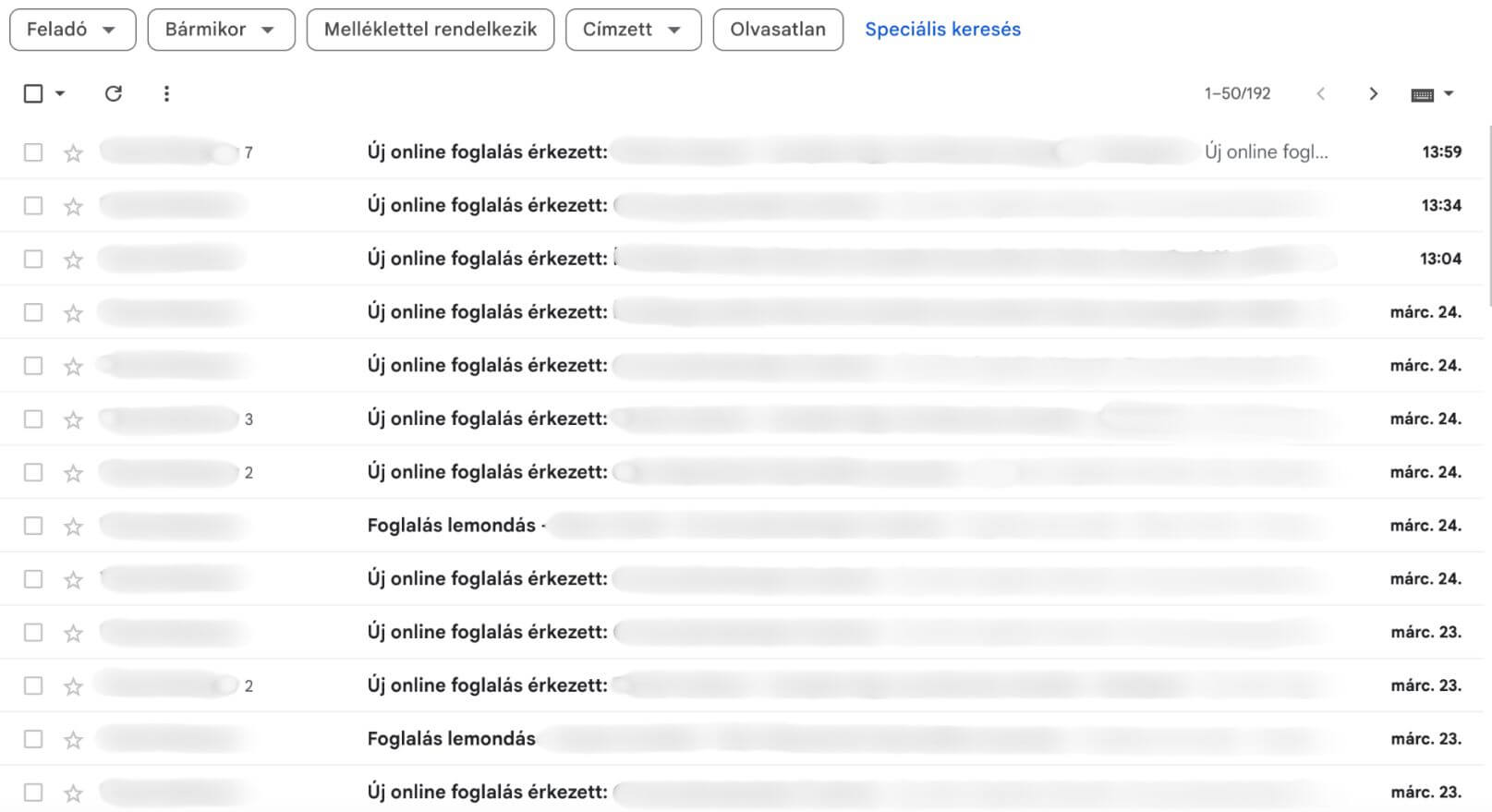Select the 13:34 email checkbox
Viewport: 1492px width, 812px height.
[33, 205]
